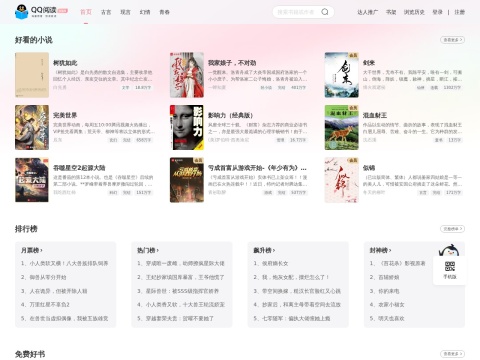The image size is (480, 360).
Task: Open the 达人推广 link
Action: 368,12
